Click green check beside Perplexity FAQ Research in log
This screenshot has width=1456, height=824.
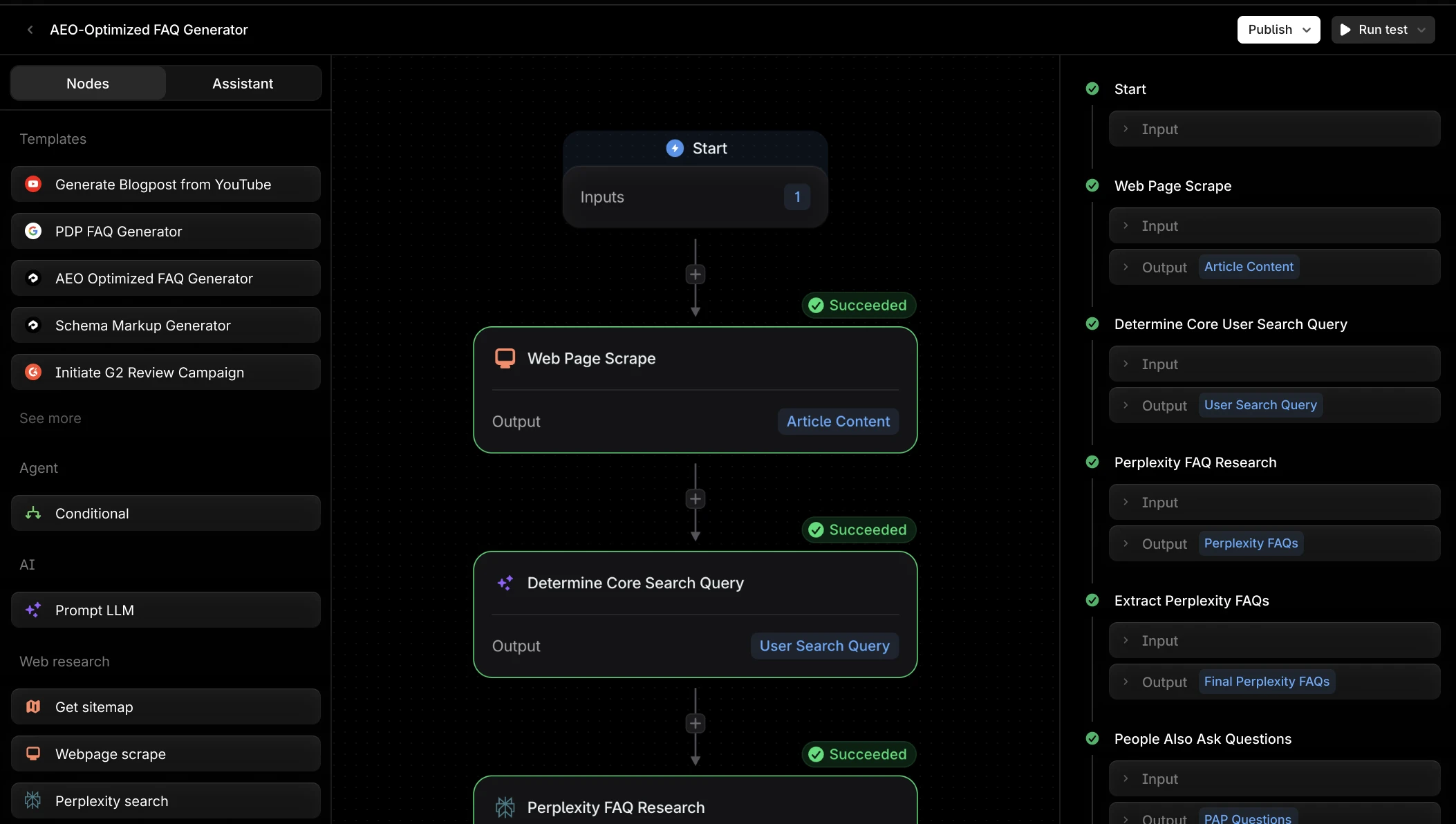coord(1092,462)
